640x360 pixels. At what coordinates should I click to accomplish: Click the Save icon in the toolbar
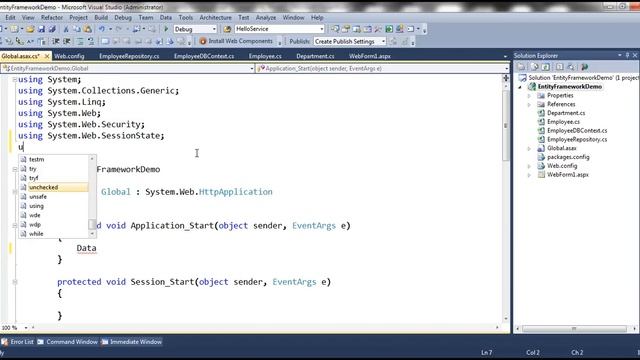coord(41,29)
